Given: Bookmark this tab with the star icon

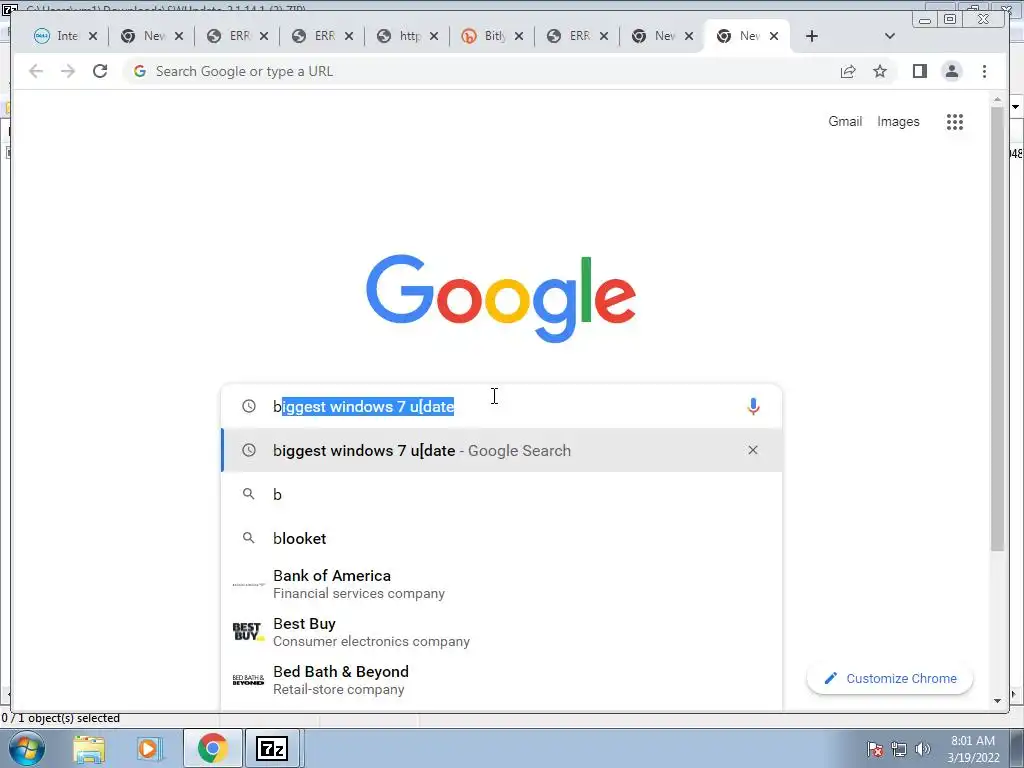Looking at the screenshot, I should pos(880,71).
